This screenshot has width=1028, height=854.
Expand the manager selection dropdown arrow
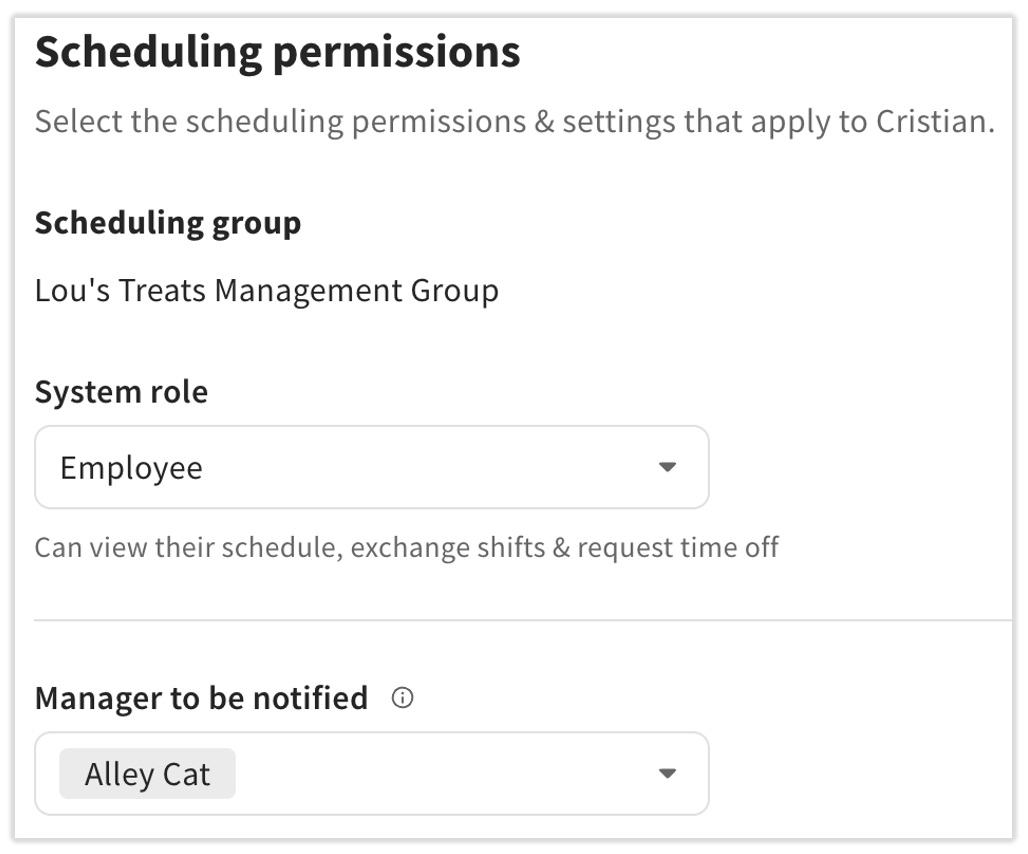pyautogui.click(x=667, y=773)
